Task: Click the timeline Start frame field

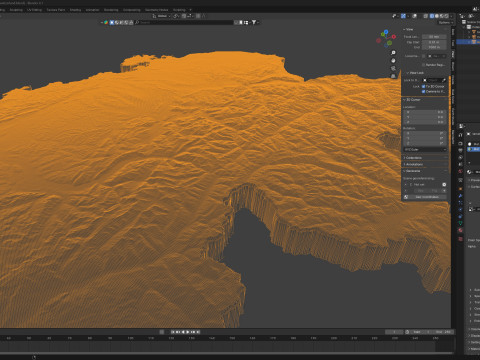Action: click(422, 332)
